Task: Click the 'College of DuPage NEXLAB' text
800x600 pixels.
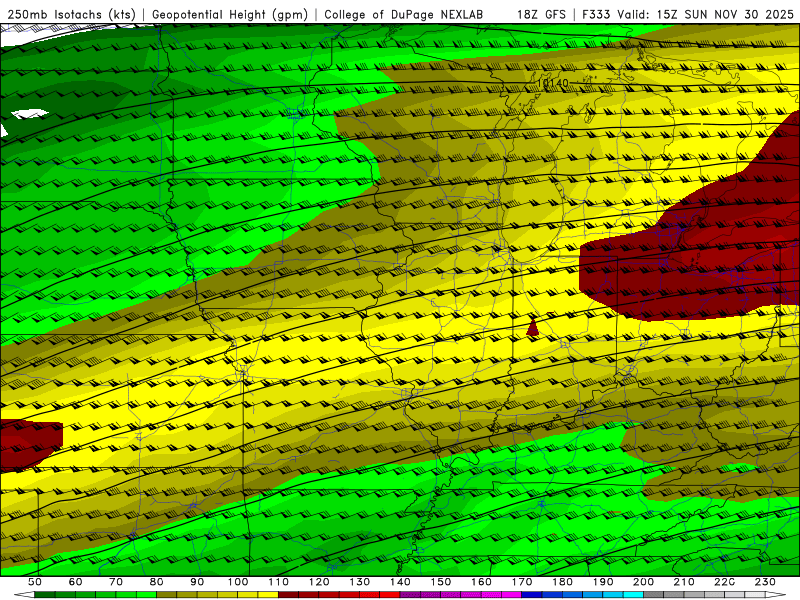Action: 404,15
